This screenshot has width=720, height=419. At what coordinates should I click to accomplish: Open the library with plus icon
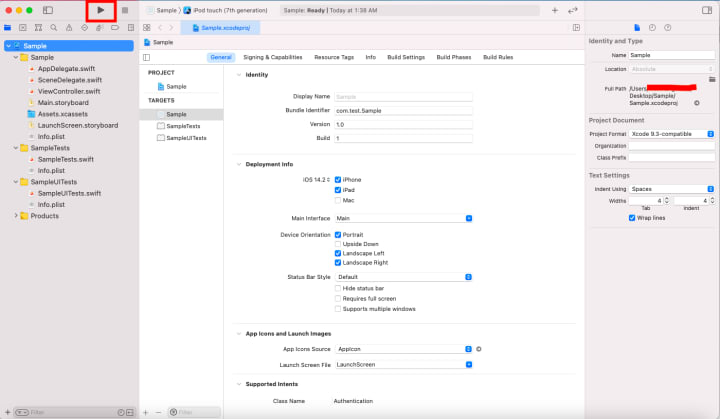[555, 10]
